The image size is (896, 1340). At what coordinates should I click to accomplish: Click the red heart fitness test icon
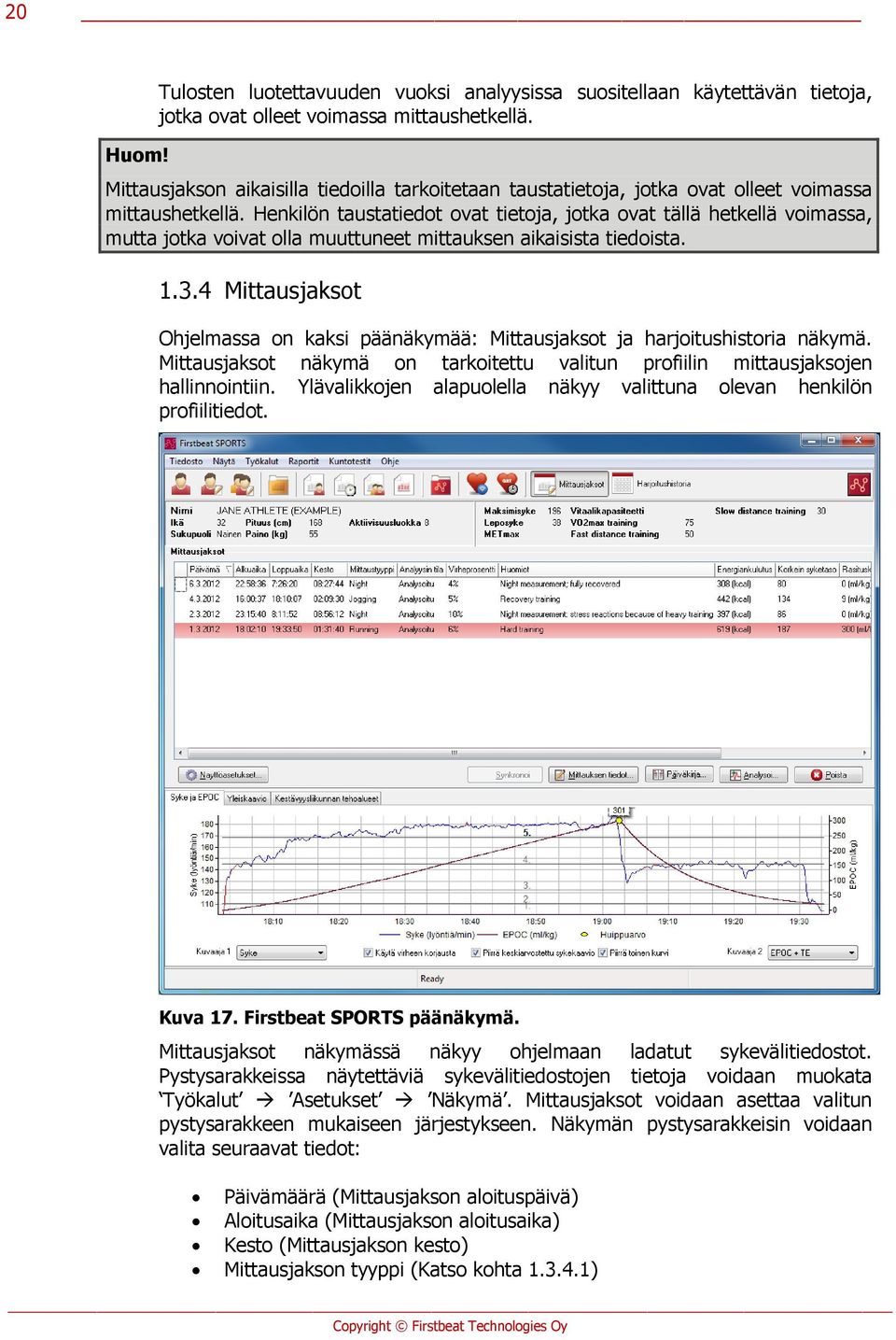(x=478, y=484)
